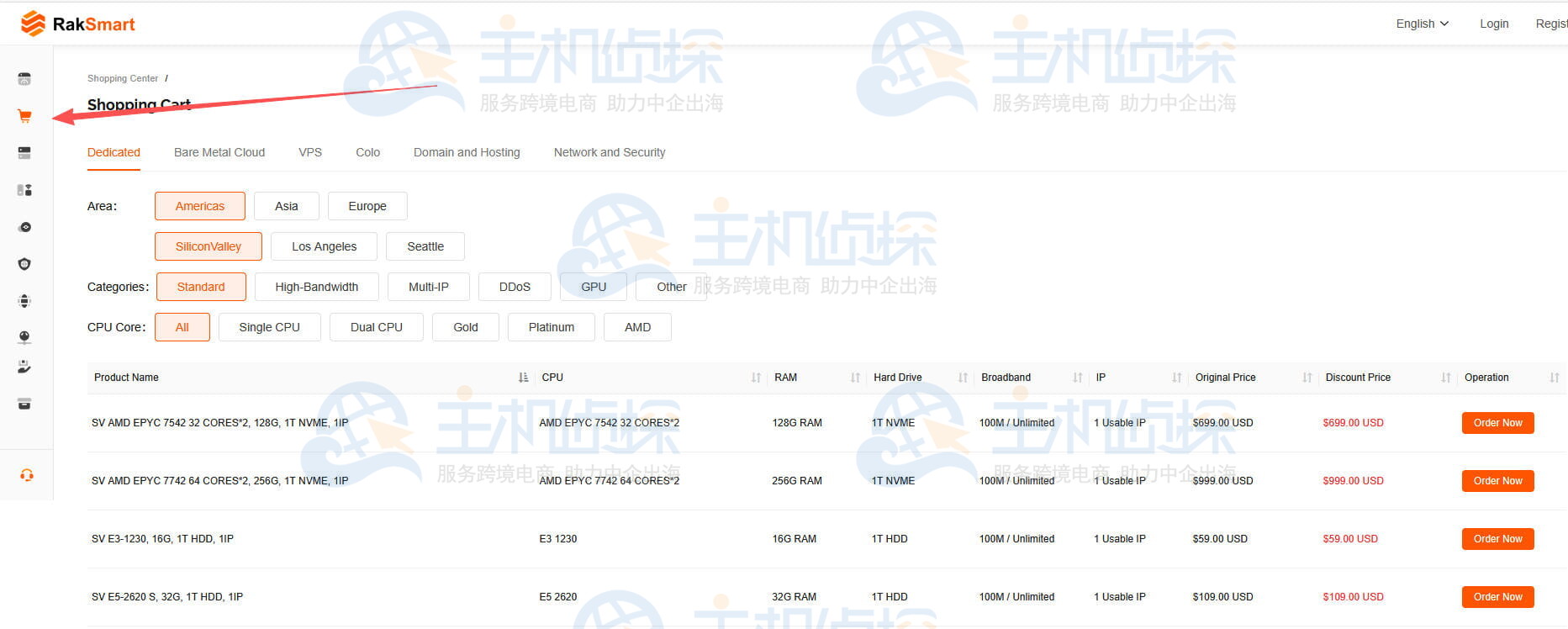Click the Operation column sort icon
1568x629 pixels.
click(x=1554, y=378)
